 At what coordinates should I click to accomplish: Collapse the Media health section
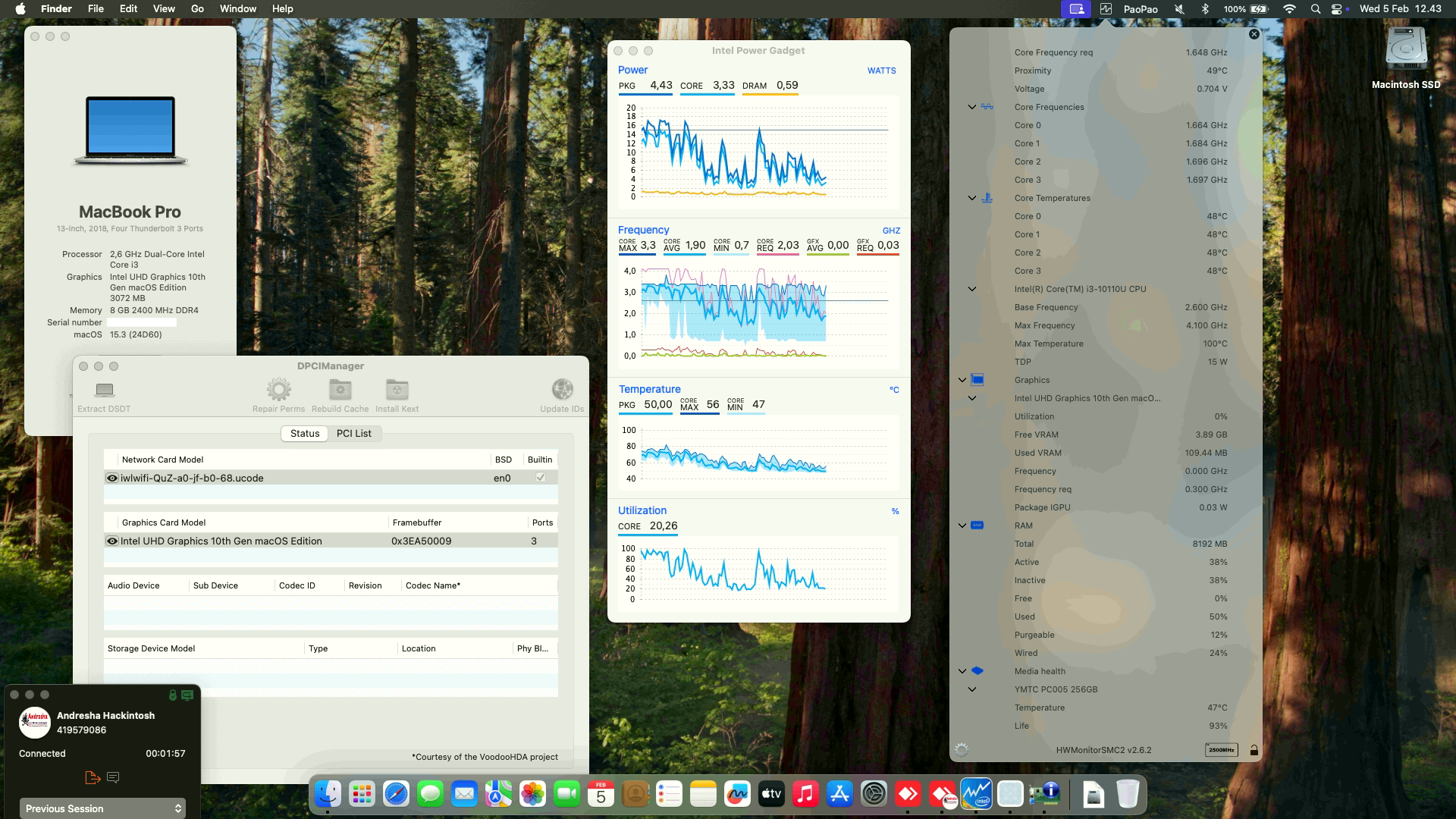[x=962, y=671]
